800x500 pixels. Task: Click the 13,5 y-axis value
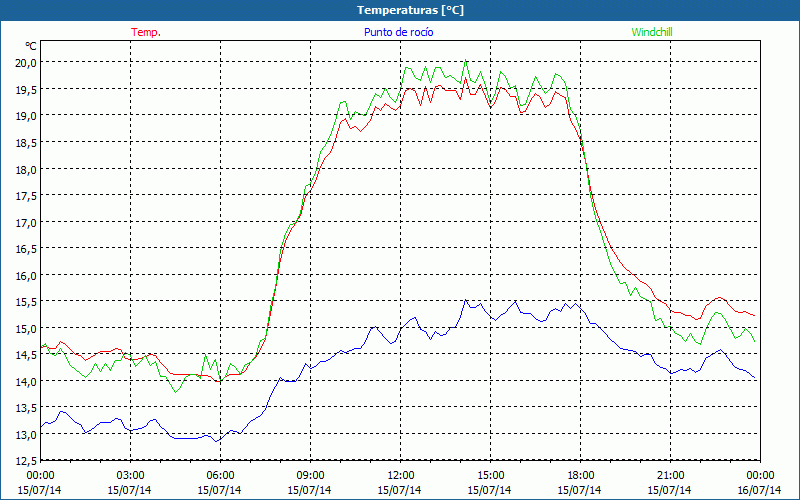[x=26, y=408]
